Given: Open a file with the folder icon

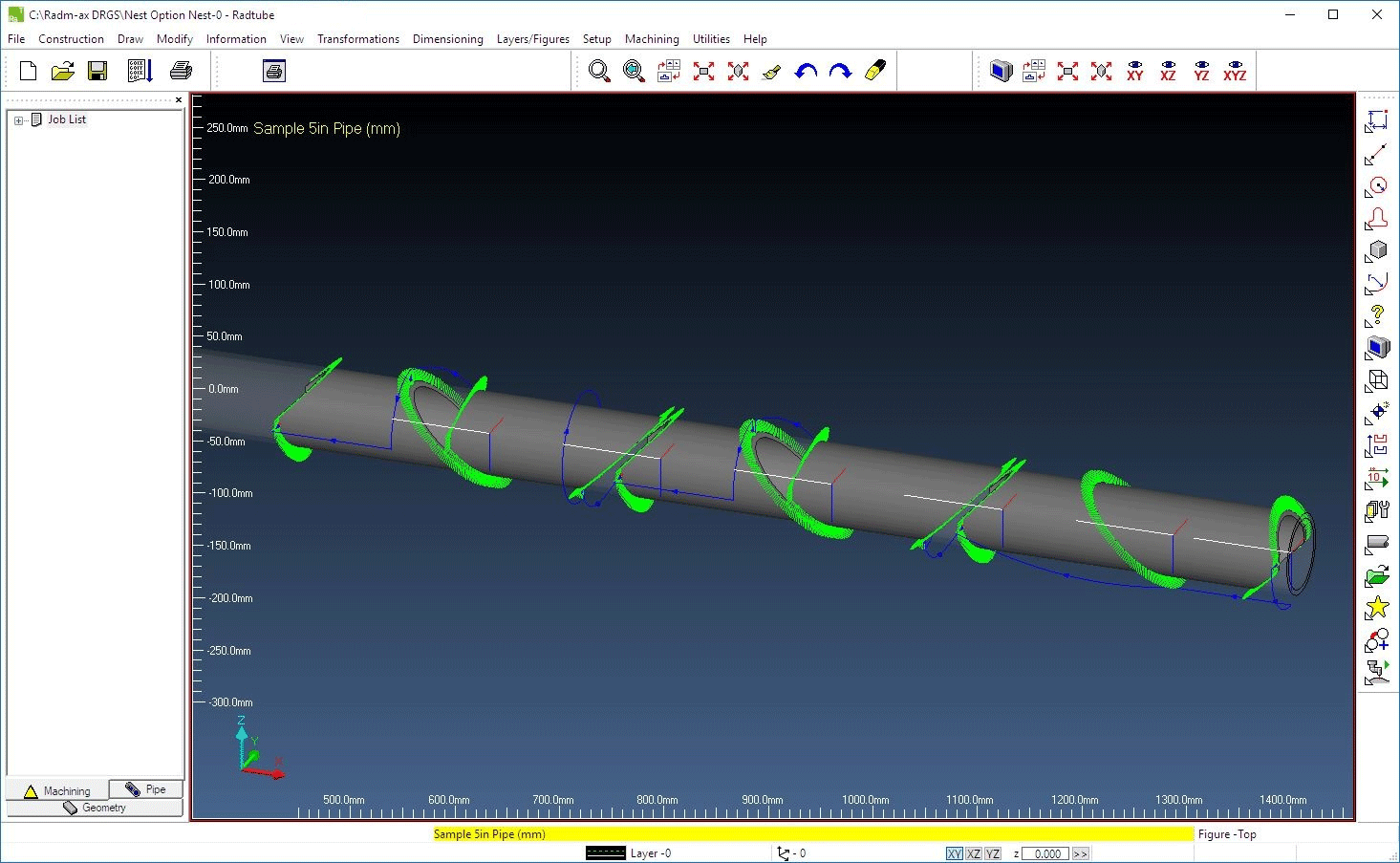Looking at the screenshot, I should coord(63,72).
